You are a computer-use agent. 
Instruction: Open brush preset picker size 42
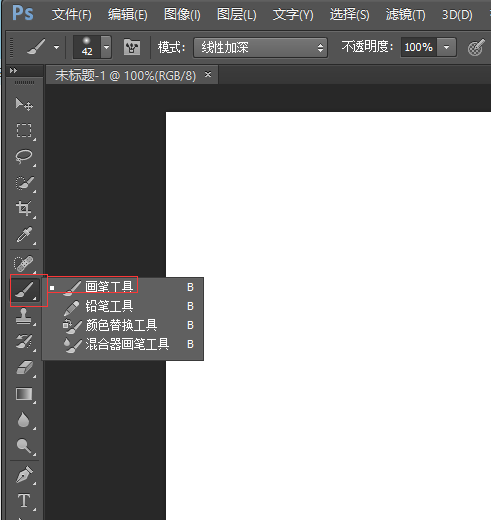(92, 47)
